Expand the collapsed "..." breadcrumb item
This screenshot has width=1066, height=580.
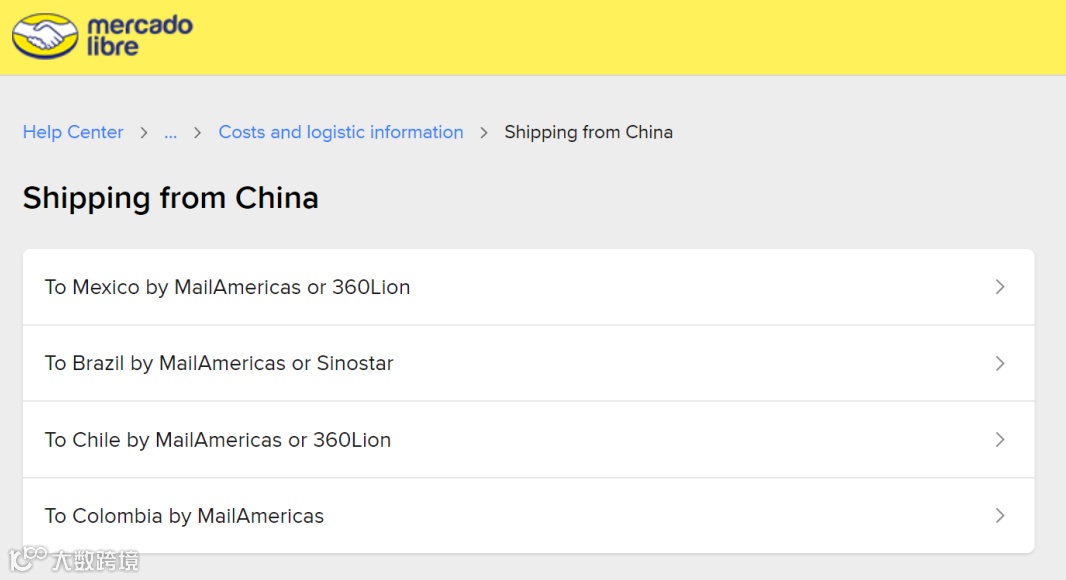point(170,132)
